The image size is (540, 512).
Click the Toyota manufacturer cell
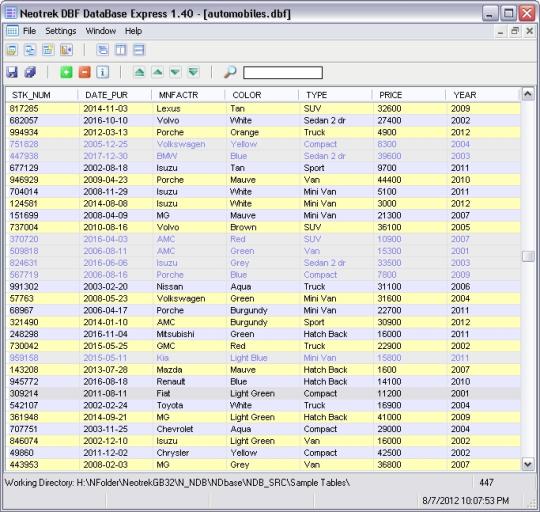tap(169, 406)
